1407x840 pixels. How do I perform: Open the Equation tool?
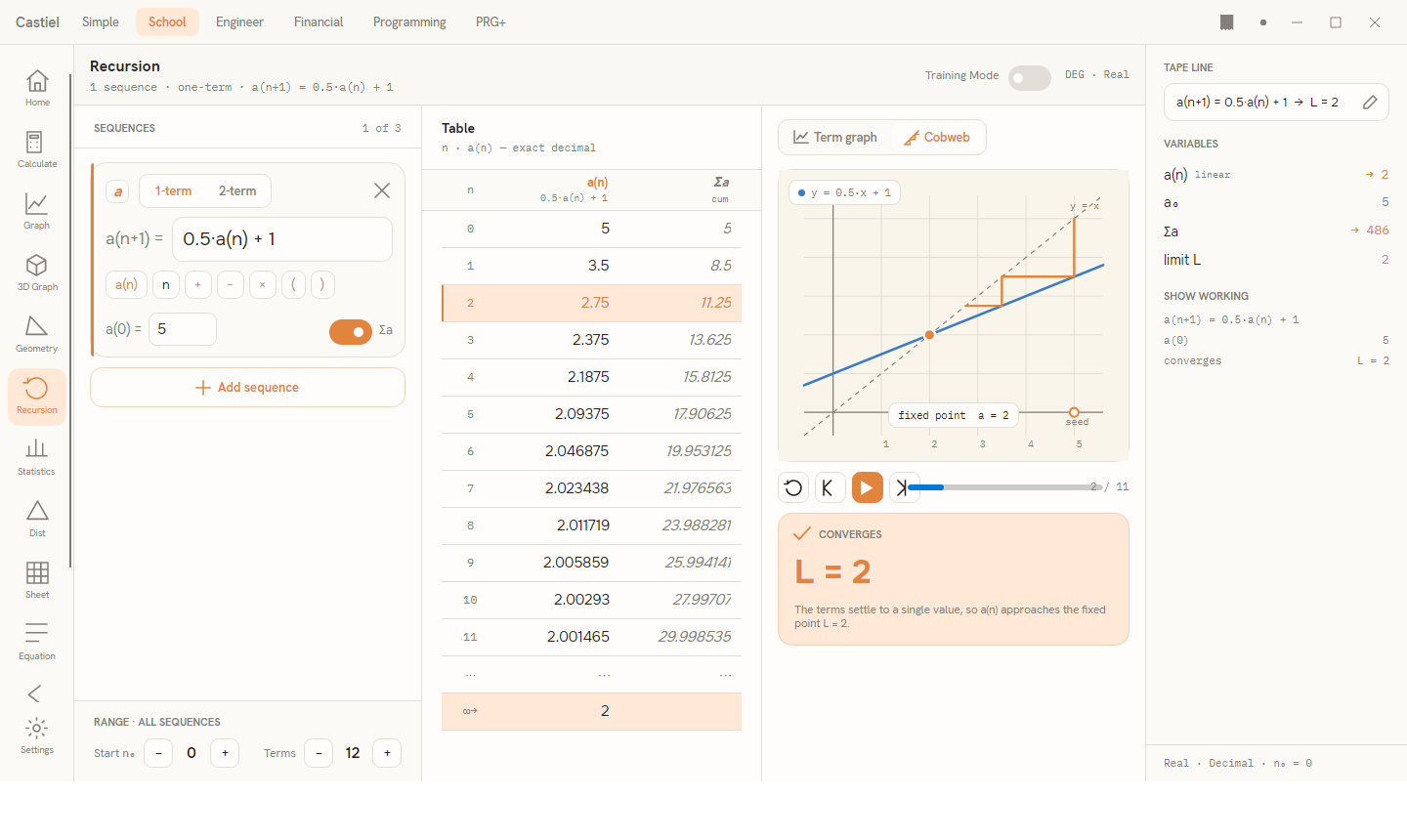pos(37,642)
